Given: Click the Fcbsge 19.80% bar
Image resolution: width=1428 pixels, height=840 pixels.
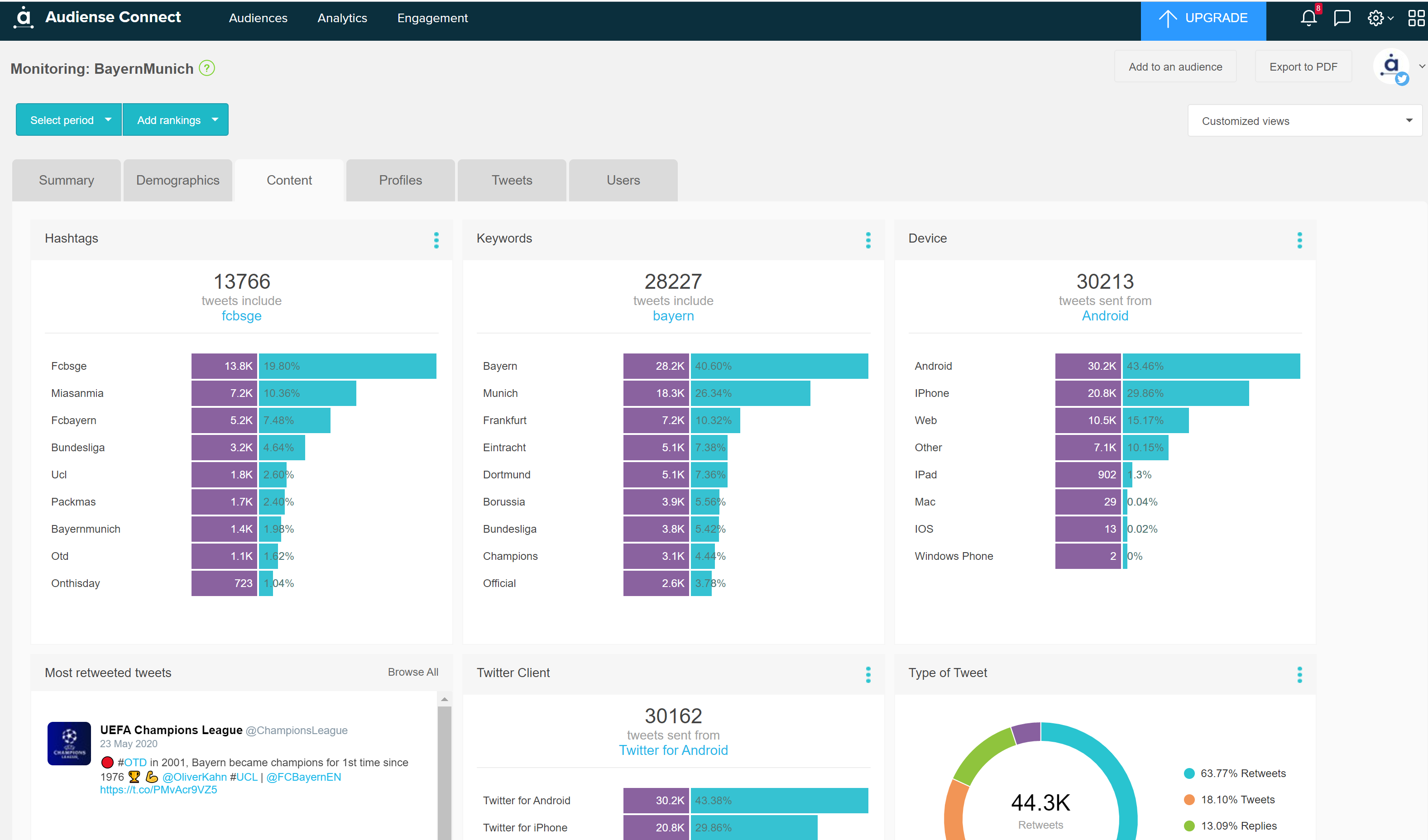Looking at the screenshot, I should tap(347, 366).
